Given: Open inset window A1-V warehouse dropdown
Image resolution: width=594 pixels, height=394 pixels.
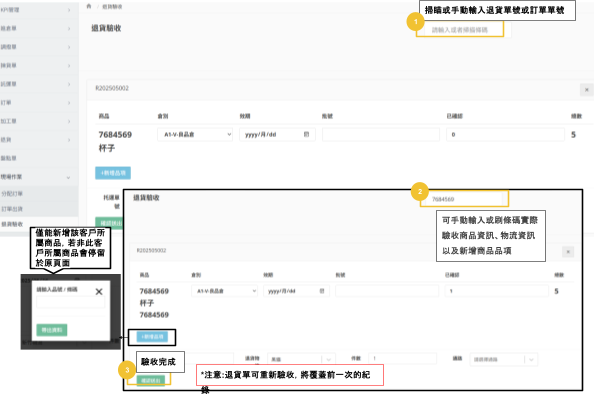Looking at the screenshot, I should coord(224,291).
